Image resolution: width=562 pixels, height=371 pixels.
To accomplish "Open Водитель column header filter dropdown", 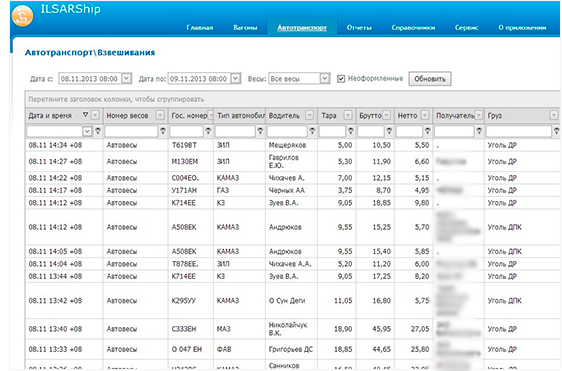I will [309, 115].
